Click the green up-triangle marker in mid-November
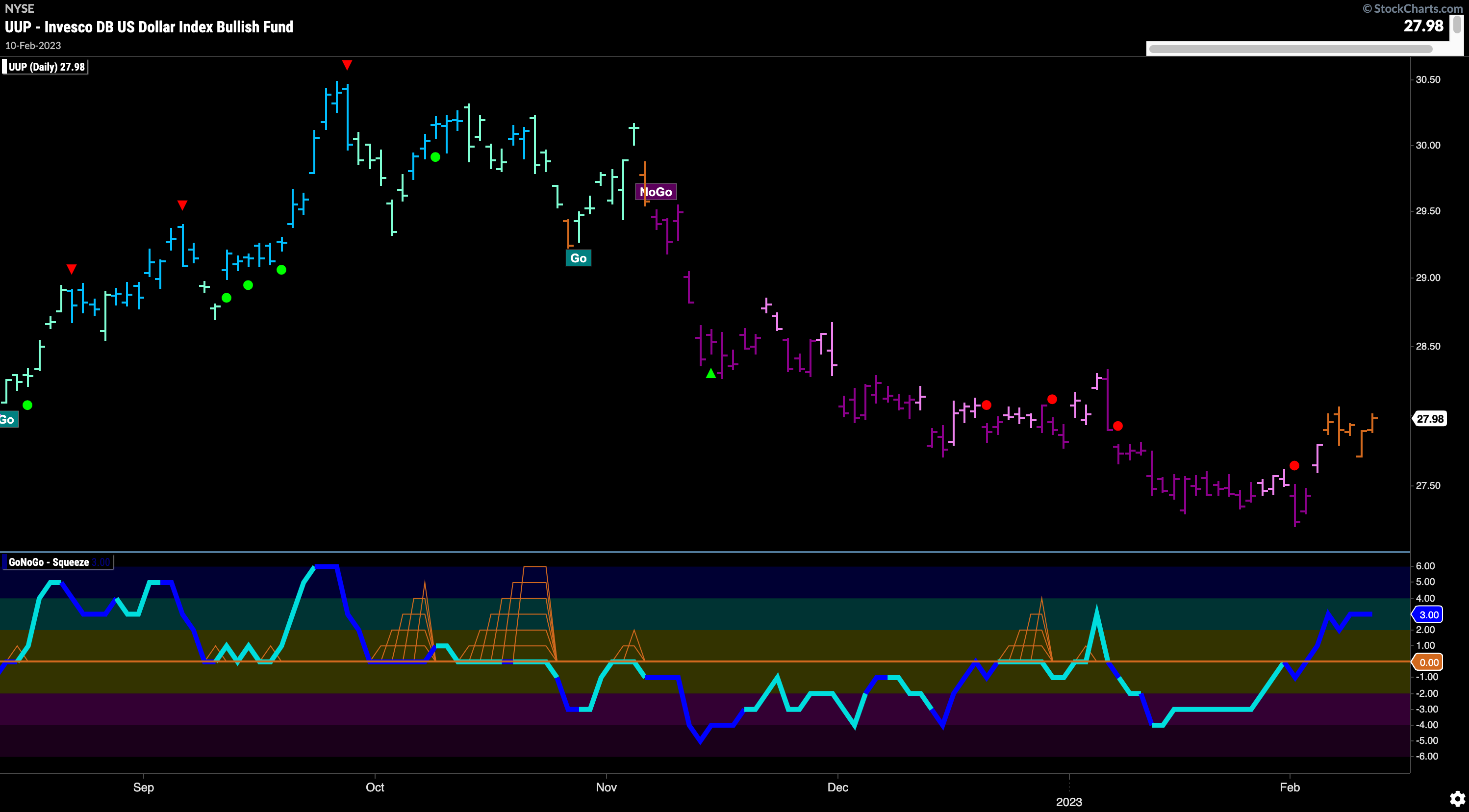Screen dimensions: 1469x812 [710, 374]
